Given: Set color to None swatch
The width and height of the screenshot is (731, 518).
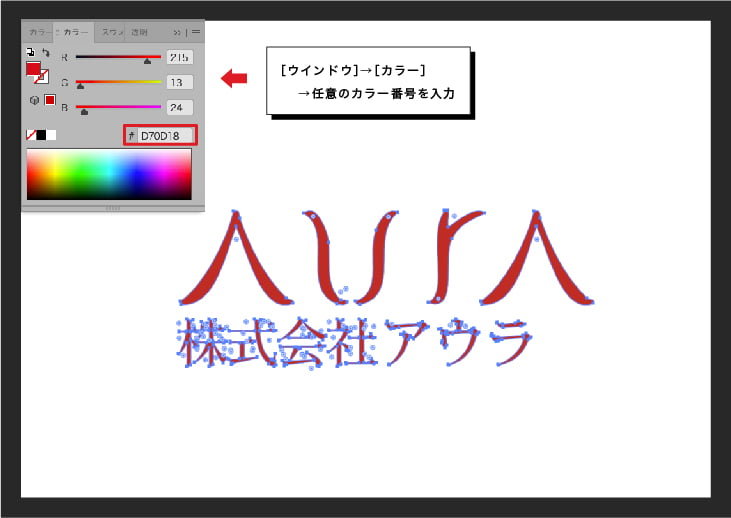Looking at the screenshot, I should pos(30,135).
